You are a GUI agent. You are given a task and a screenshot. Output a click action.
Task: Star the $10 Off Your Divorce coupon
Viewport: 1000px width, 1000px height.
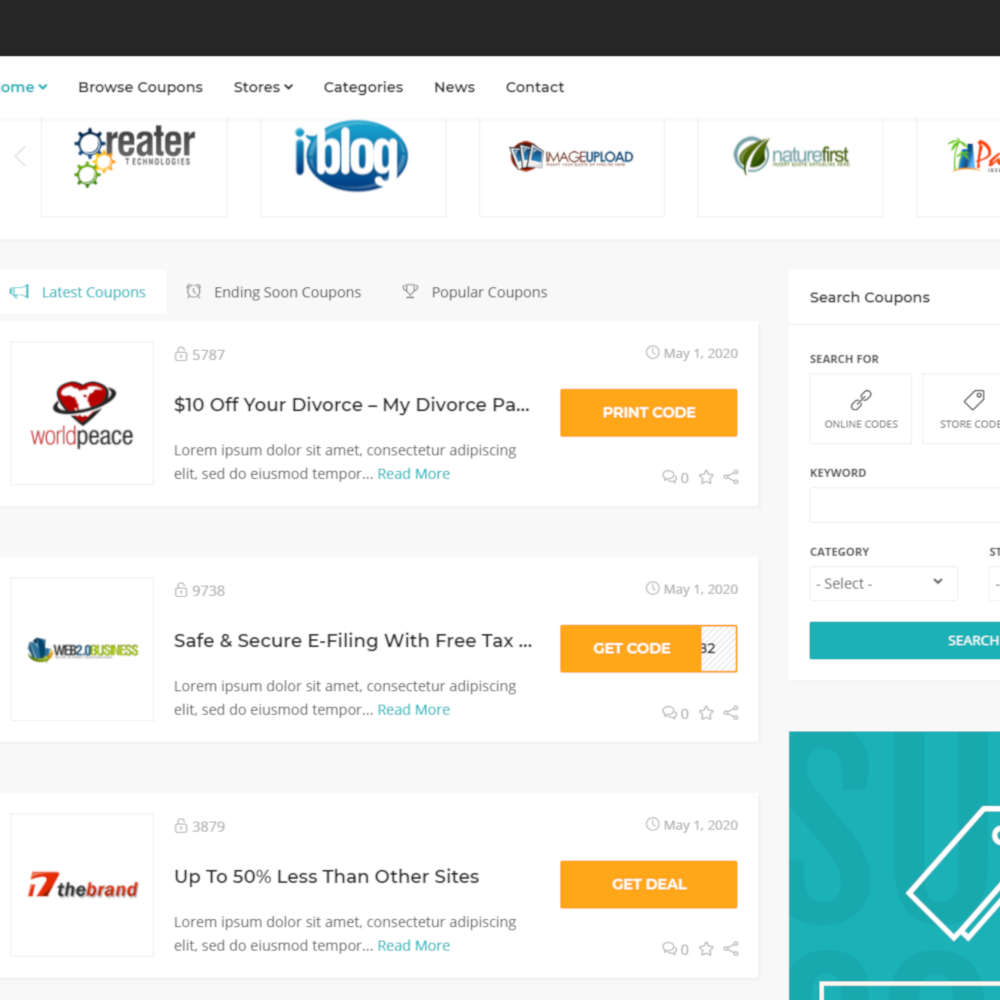[x=706, y=477]
